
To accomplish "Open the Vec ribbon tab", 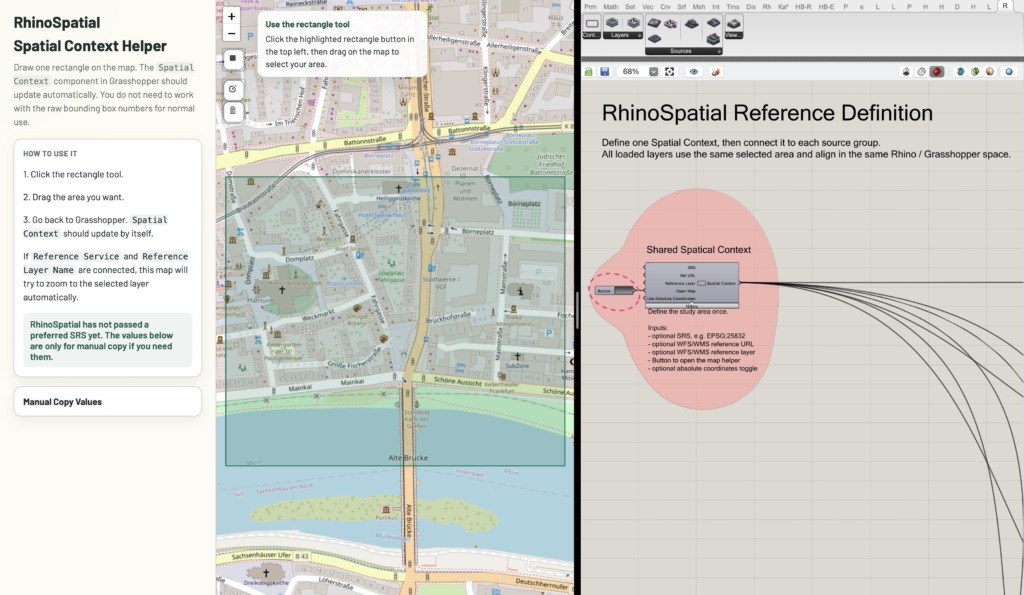I will pyautogui.click(x=648, y=7).
